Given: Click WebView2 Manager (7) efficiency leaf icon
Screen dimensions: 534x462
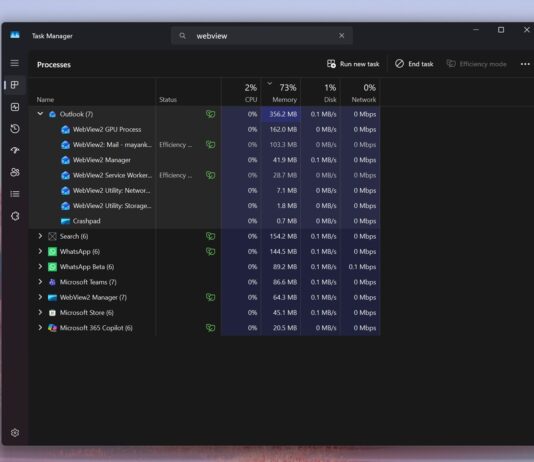Looking at the screenshot, I should [x=210, y=297].
